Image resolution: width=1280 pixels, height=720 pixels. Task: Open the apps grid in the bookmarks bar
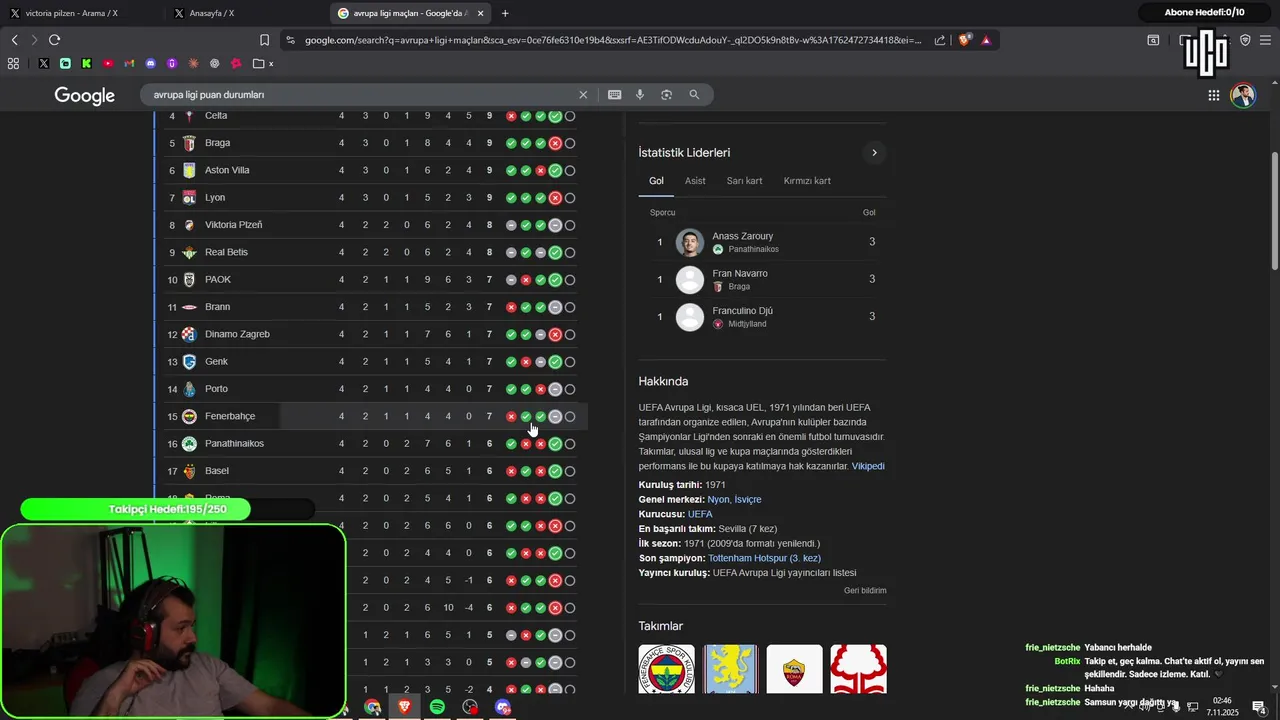13,63
